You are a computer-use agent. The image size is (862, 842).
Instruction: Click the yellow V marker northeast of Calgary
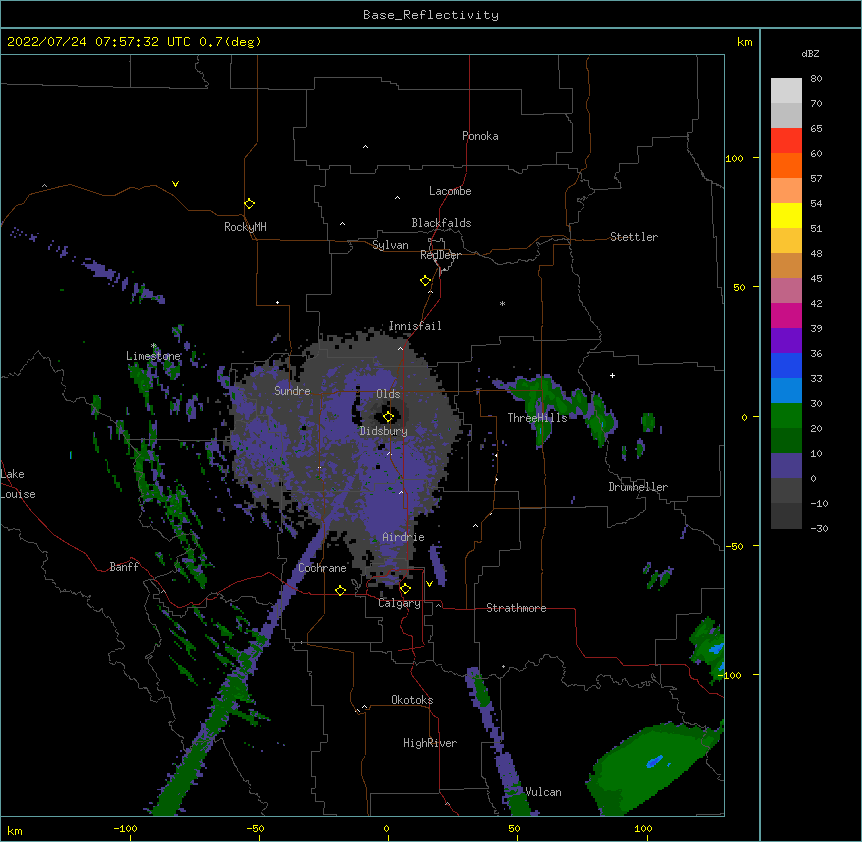click(x=429, y=583)
